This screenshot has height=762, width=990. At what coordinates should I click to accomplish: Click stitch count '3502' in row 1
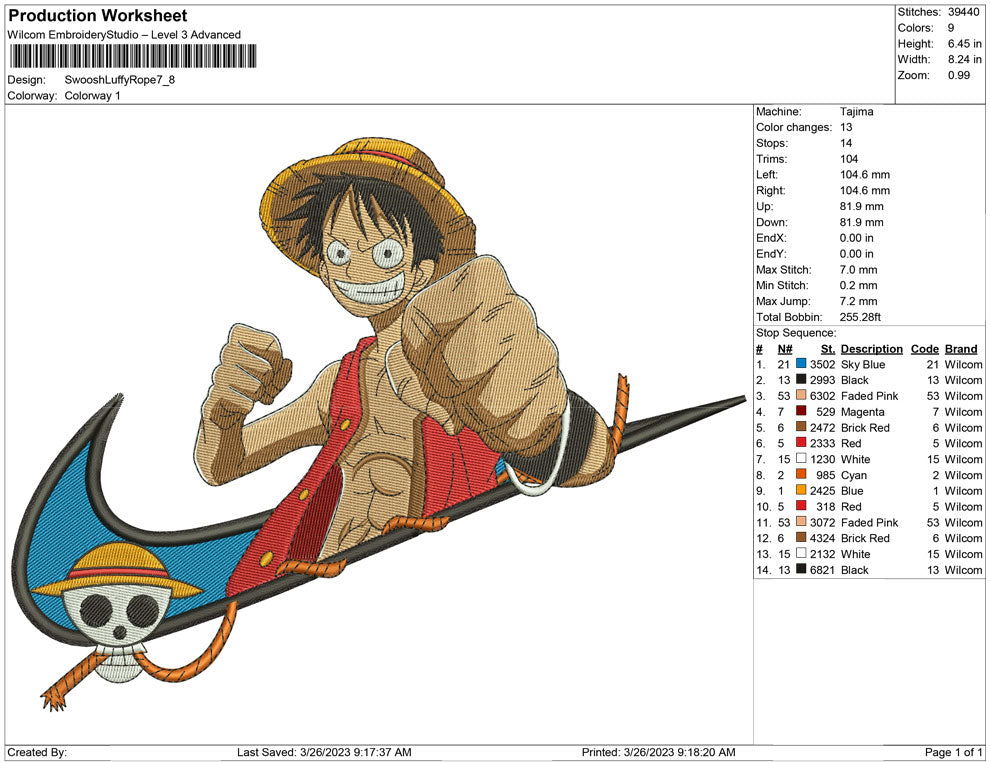pyautogui.click(x=823, y=364)
